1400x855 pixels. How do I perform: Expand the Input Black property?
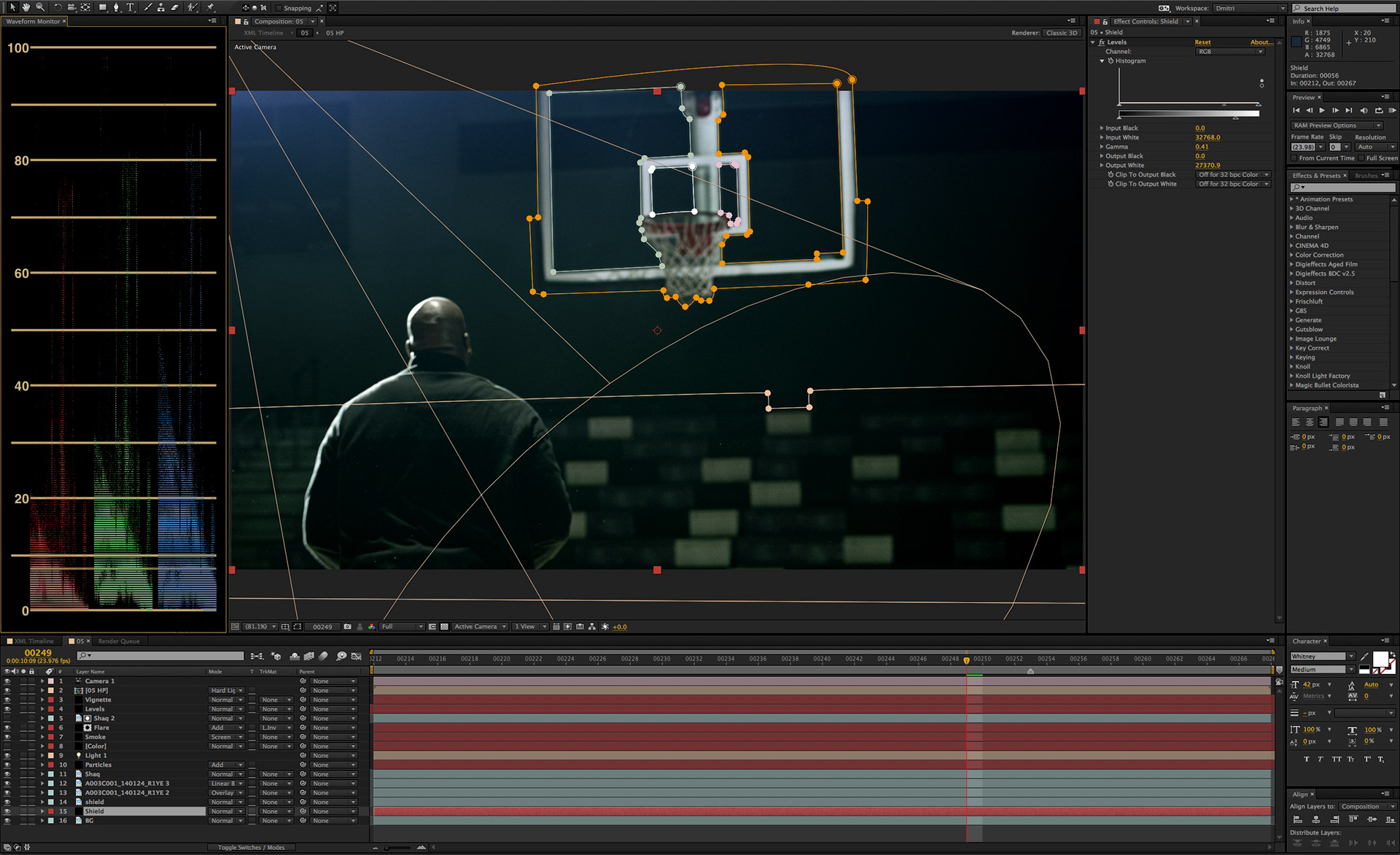(1102, 128)
